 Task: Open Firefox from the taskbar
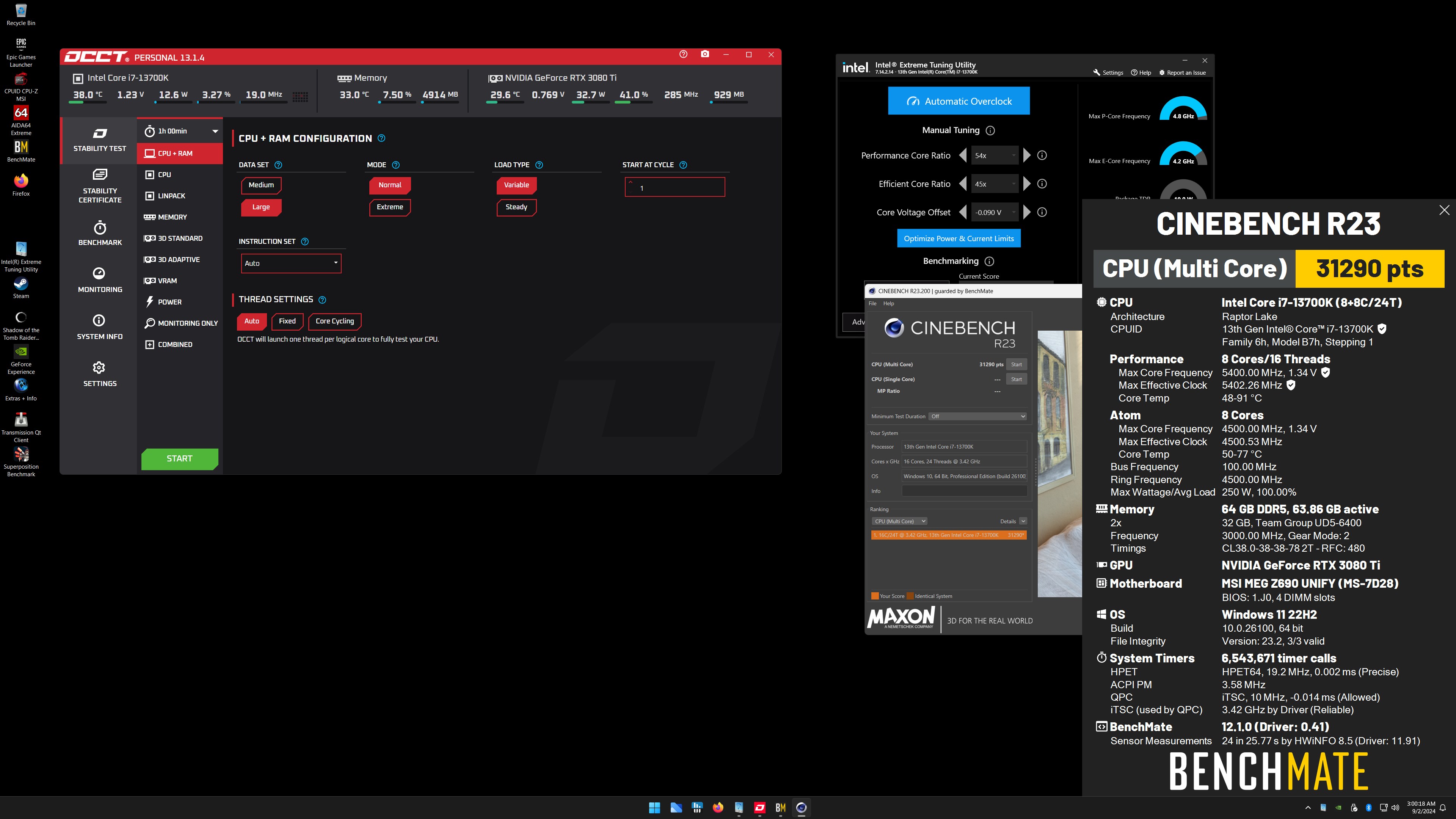718,808
